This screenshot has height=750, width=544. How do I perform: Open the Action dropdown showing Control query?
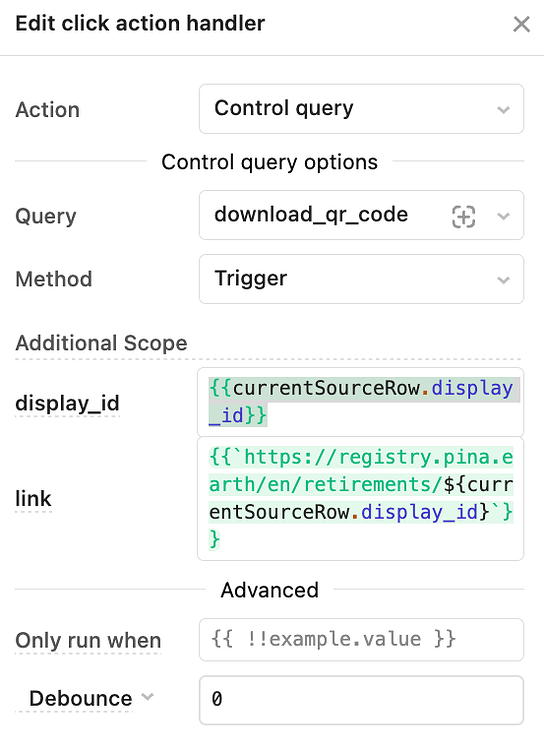tap(361, 109)
